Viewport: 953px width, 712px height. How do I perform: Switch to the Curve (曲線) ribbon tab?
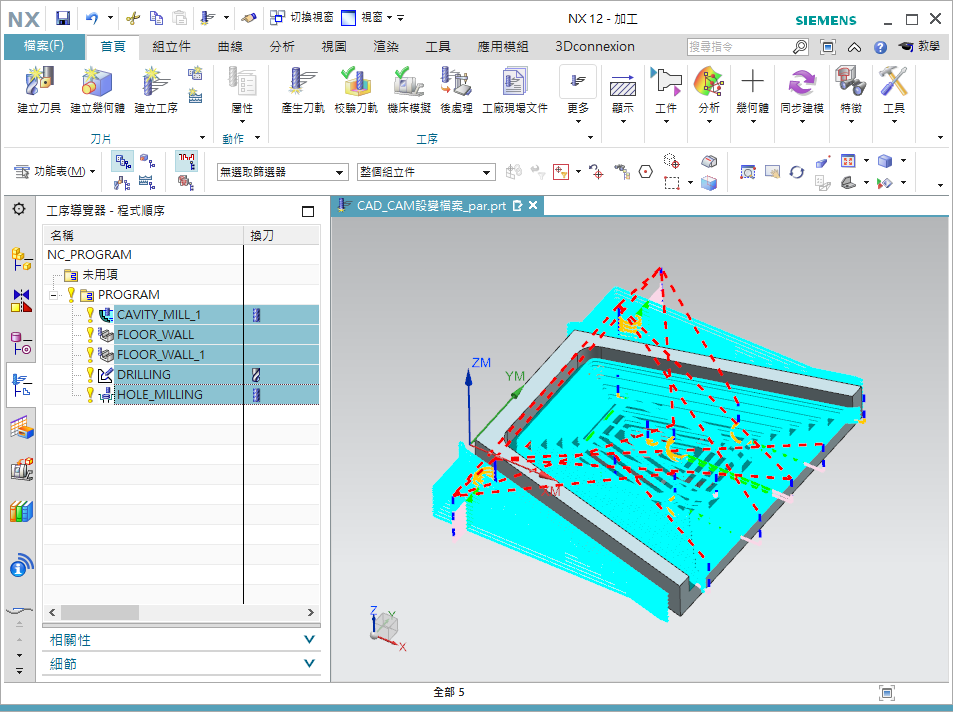point(230,47)
